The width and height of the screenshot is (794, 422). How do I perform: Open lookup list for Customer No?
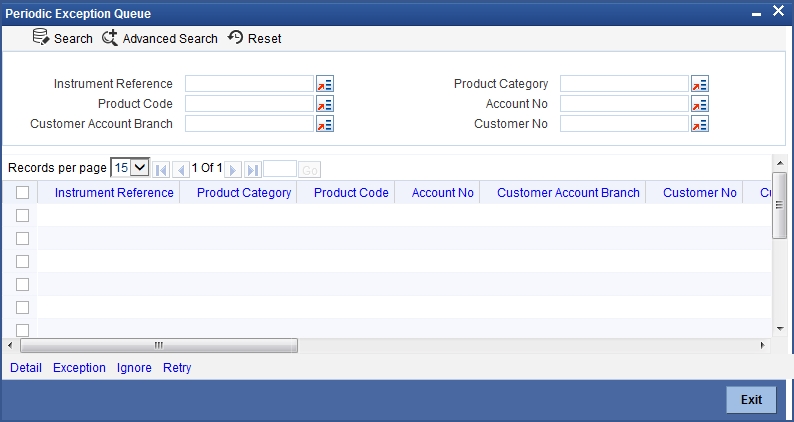tap(700, 124)
